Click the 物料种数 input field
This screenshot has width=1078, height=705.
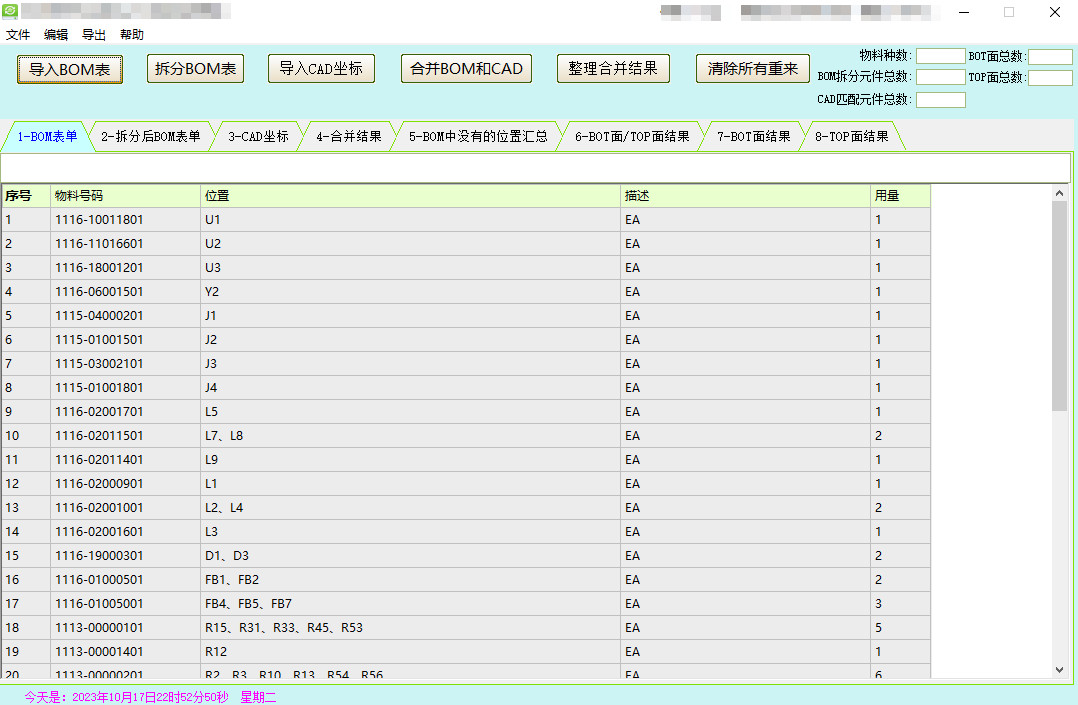coord(940,56)
